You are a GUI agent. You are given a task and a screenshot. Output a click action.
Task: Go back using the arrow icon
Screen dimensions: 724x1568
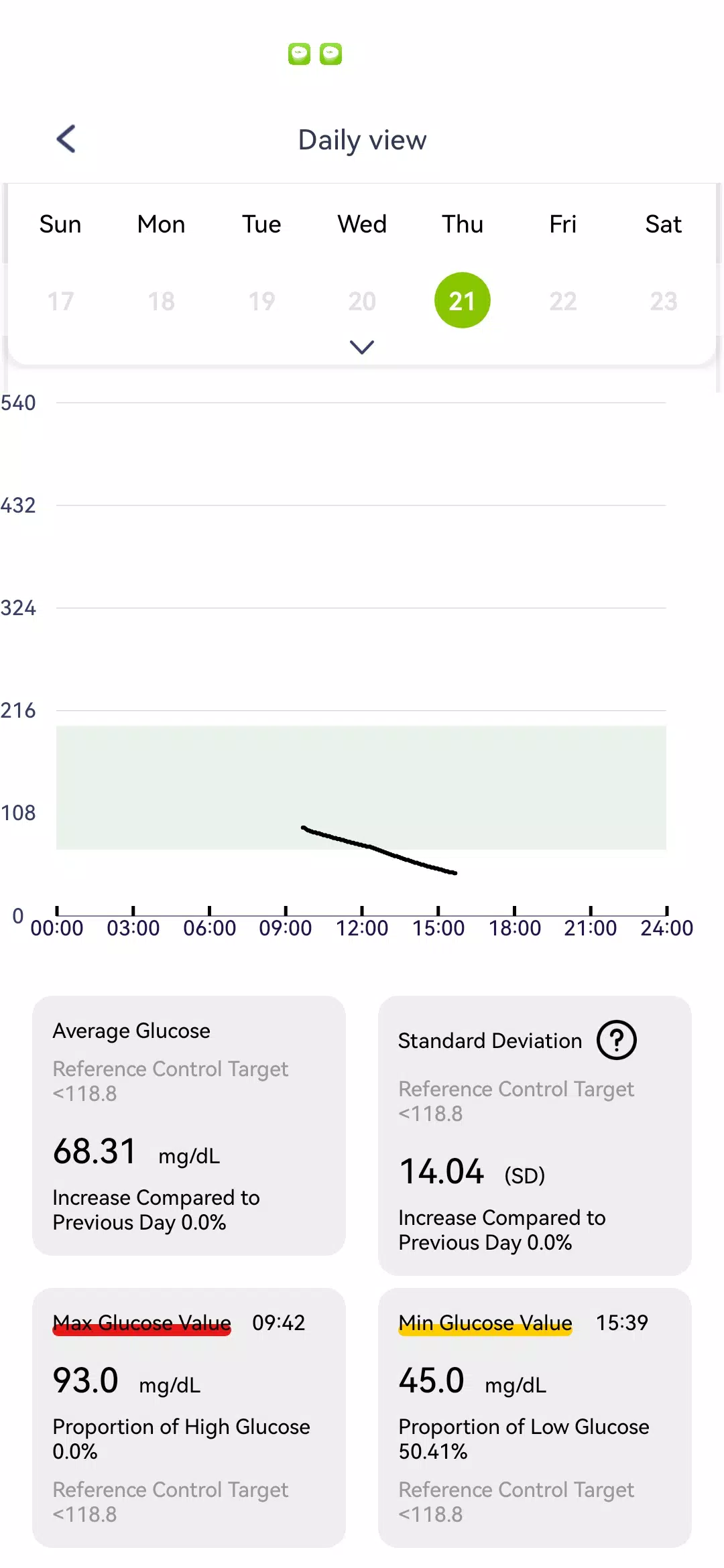pos(66,139)
